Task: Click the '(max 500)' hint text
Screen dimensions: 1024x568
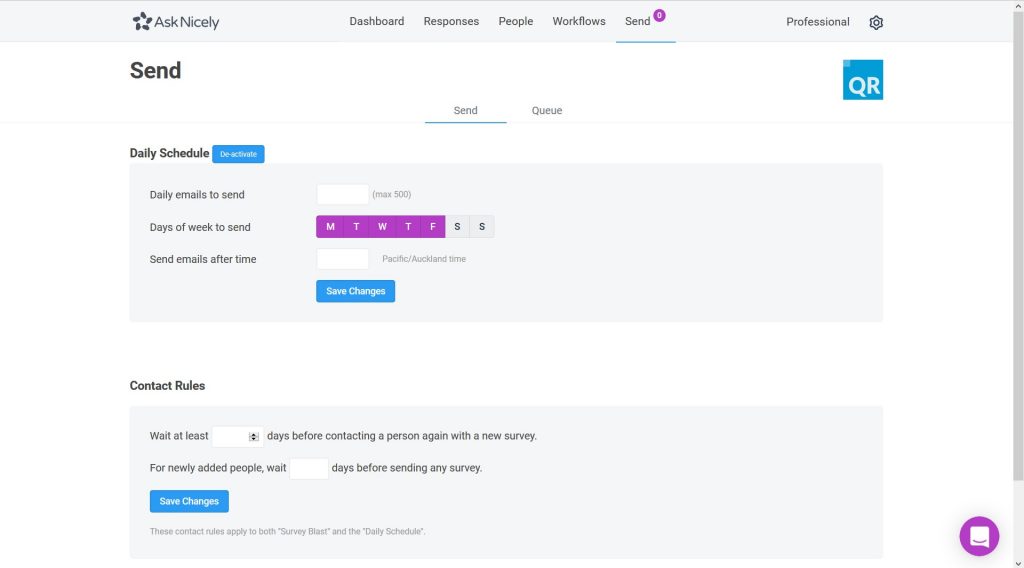Action: 391,195
